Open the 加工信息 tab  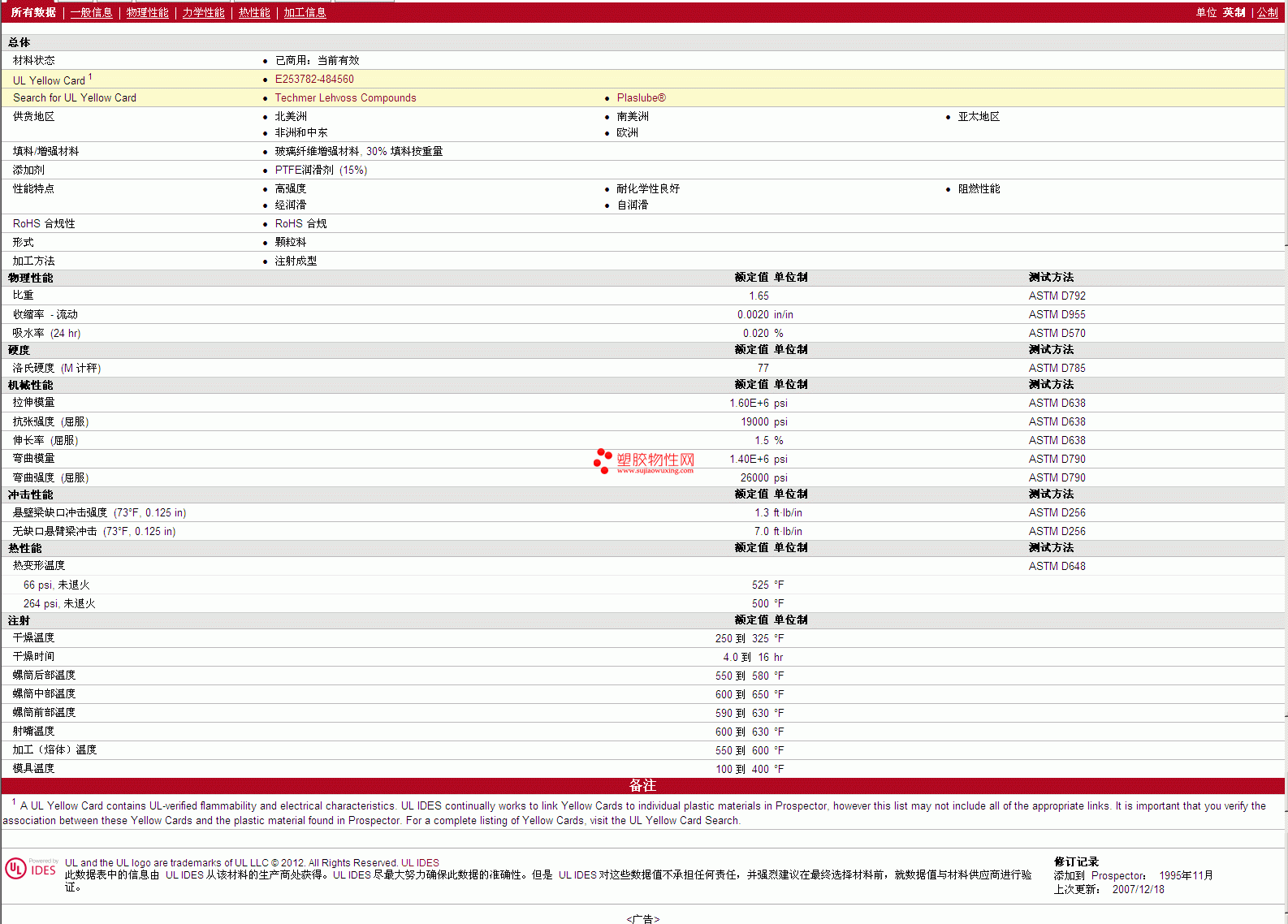[x=305, y=13]
